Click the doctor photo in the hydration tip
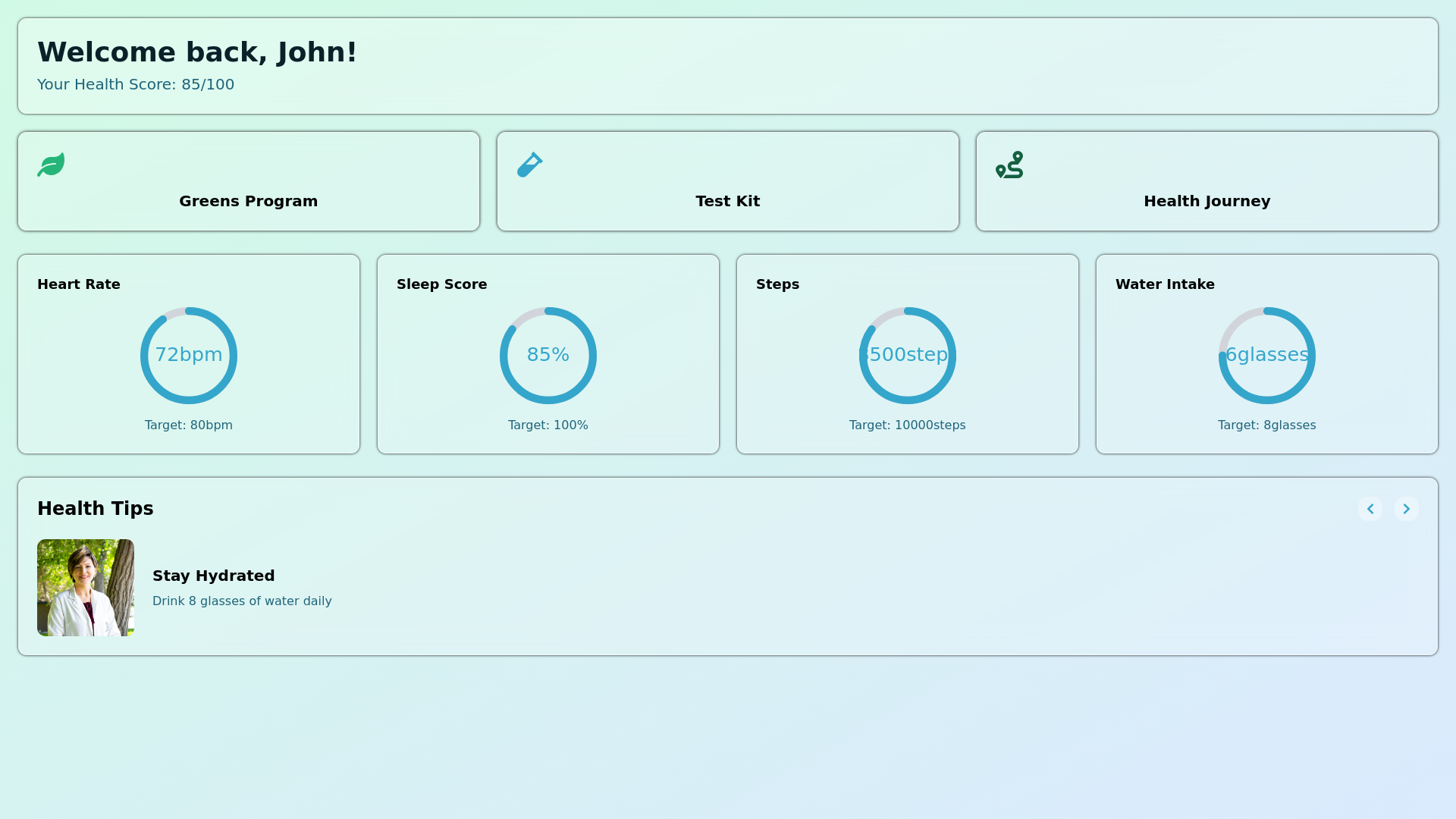1456x819 pixels. click(85, 587)
